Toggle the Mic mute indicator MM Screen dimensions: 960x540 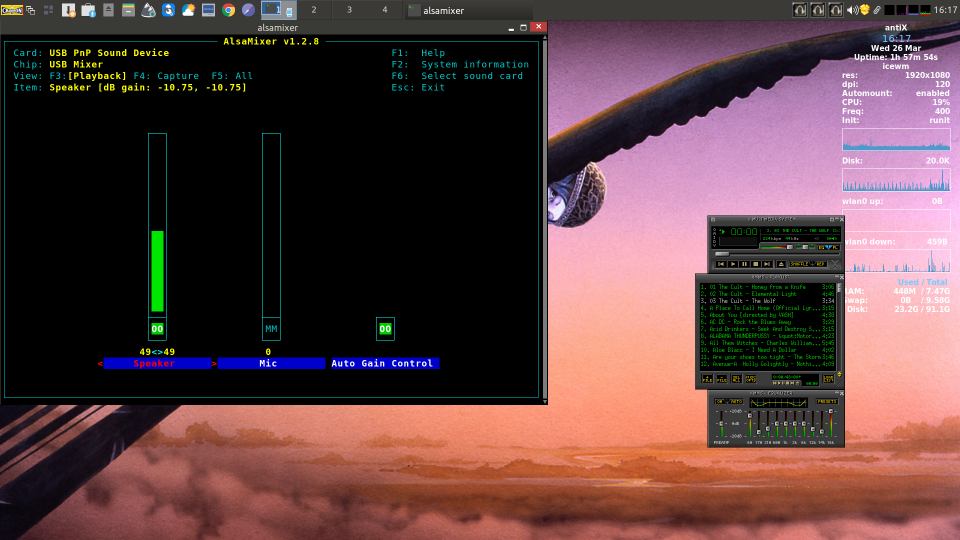point(271,329)
